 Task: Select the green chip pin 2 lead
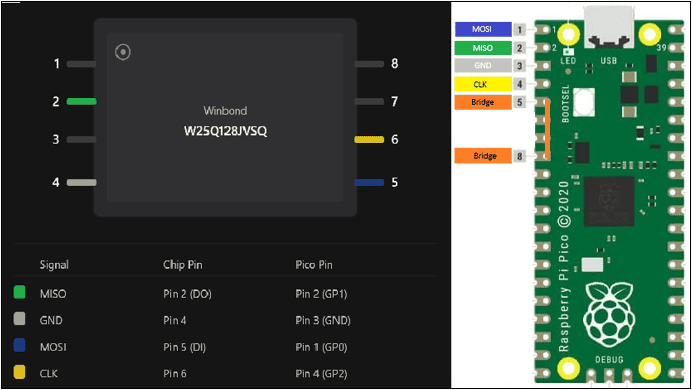coord(82,101)
